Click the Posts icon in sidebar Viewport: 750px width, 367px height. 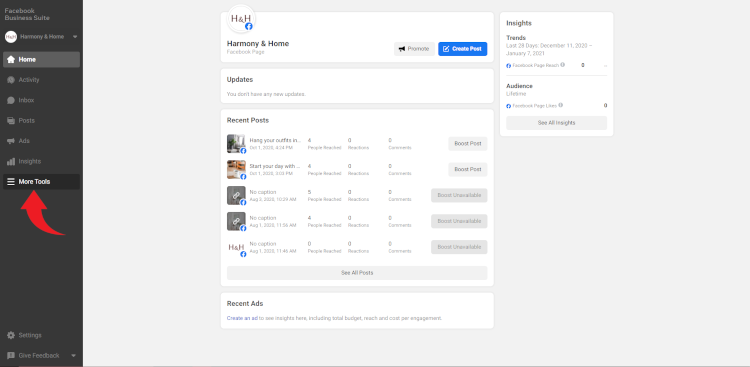(11, 121)
